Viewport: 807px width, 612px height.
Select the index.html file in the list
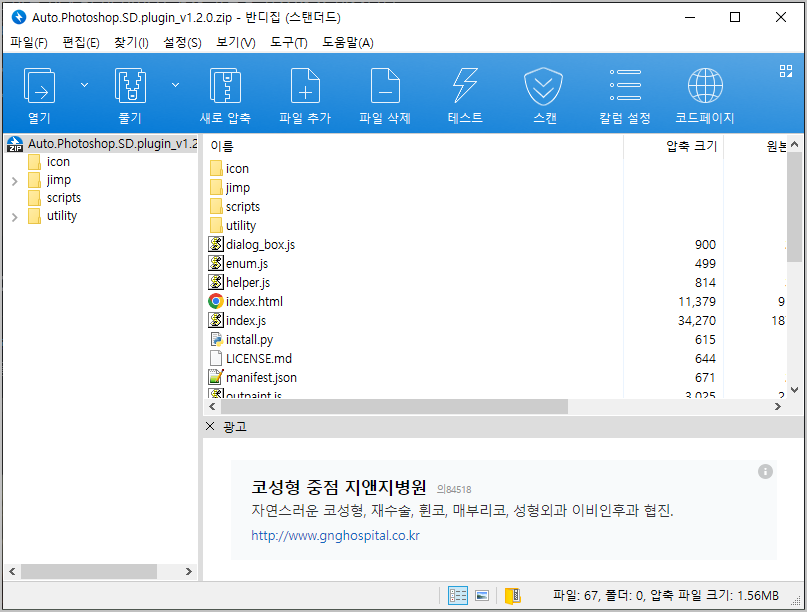click(254, 301)
